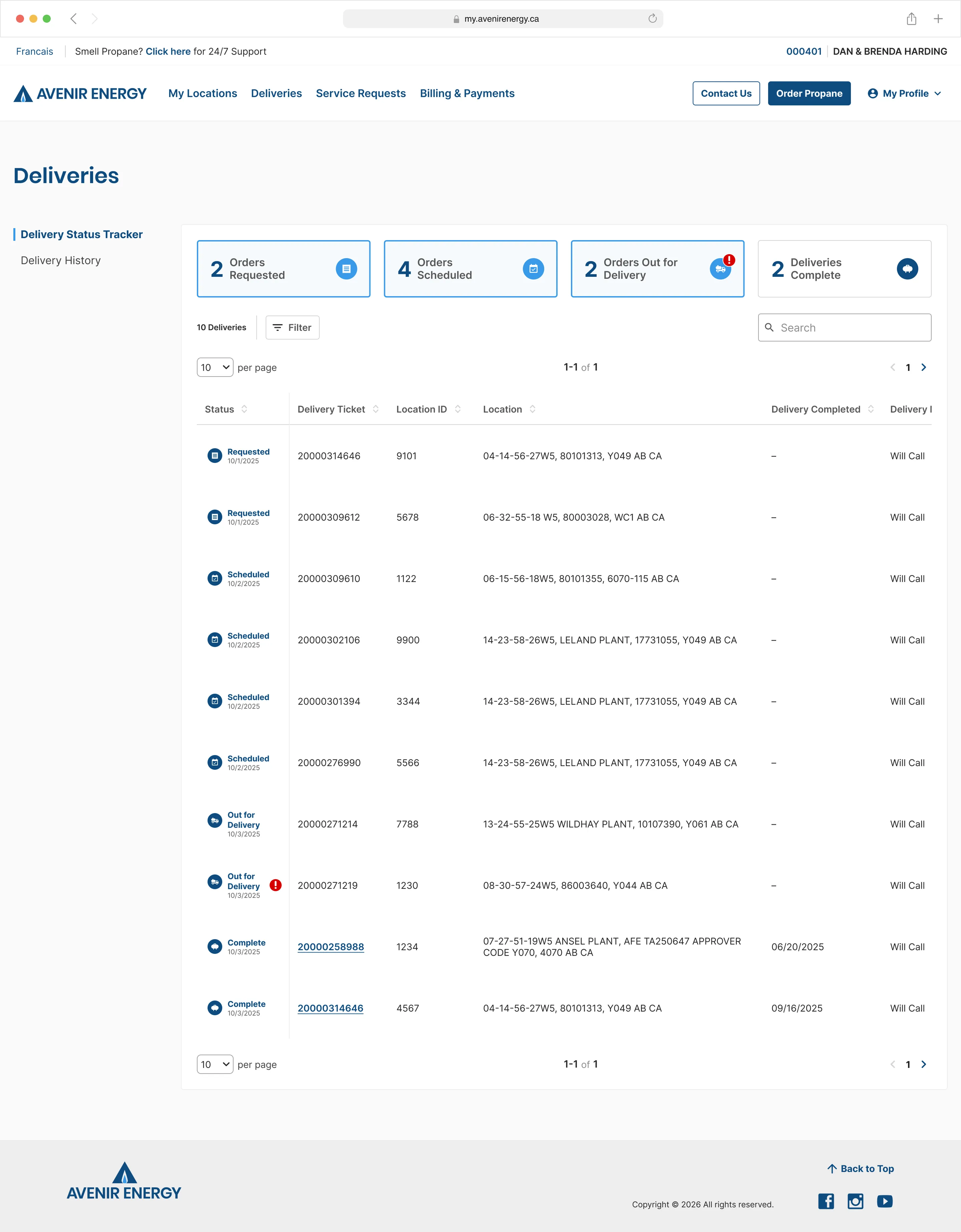Click the browser address bar
Image resolution: width=961 pixels, height=1232 pixels.
(x=503, y=19)
